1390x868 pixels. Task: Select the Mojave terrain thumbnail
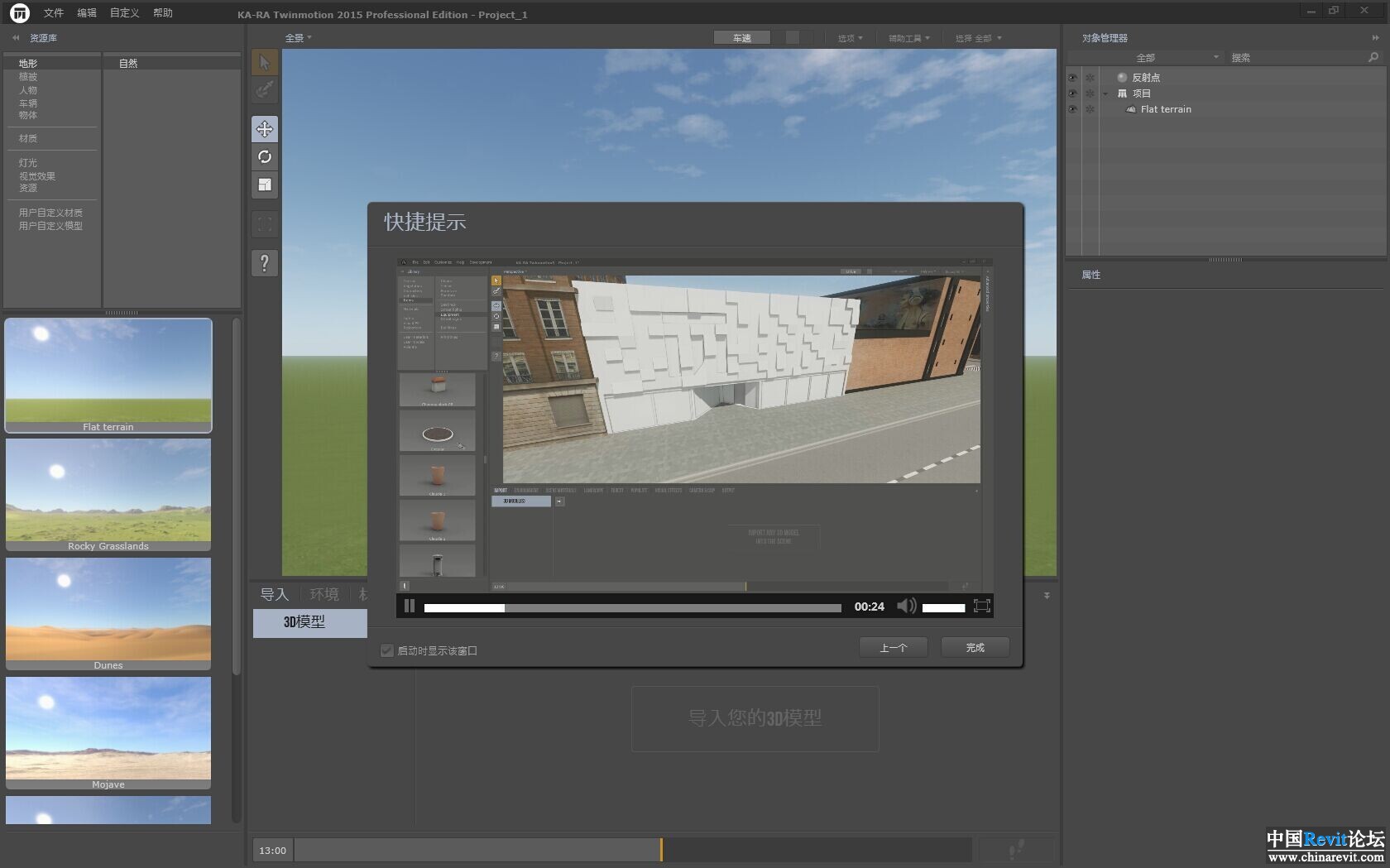[108, 733]
